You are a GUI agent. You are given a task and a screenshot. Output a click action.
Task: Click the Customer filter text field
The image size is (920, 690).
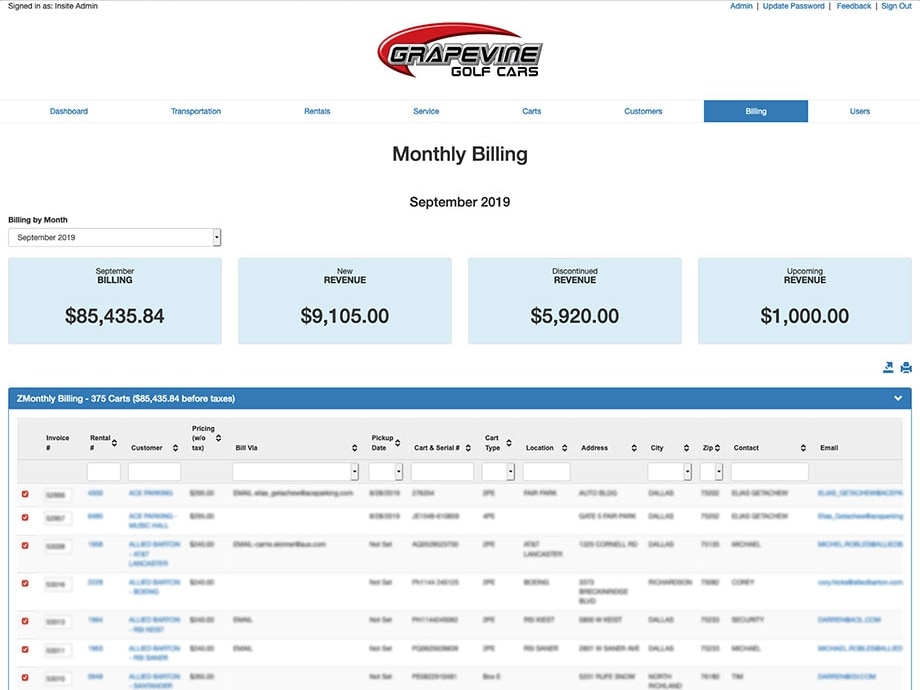154,472
